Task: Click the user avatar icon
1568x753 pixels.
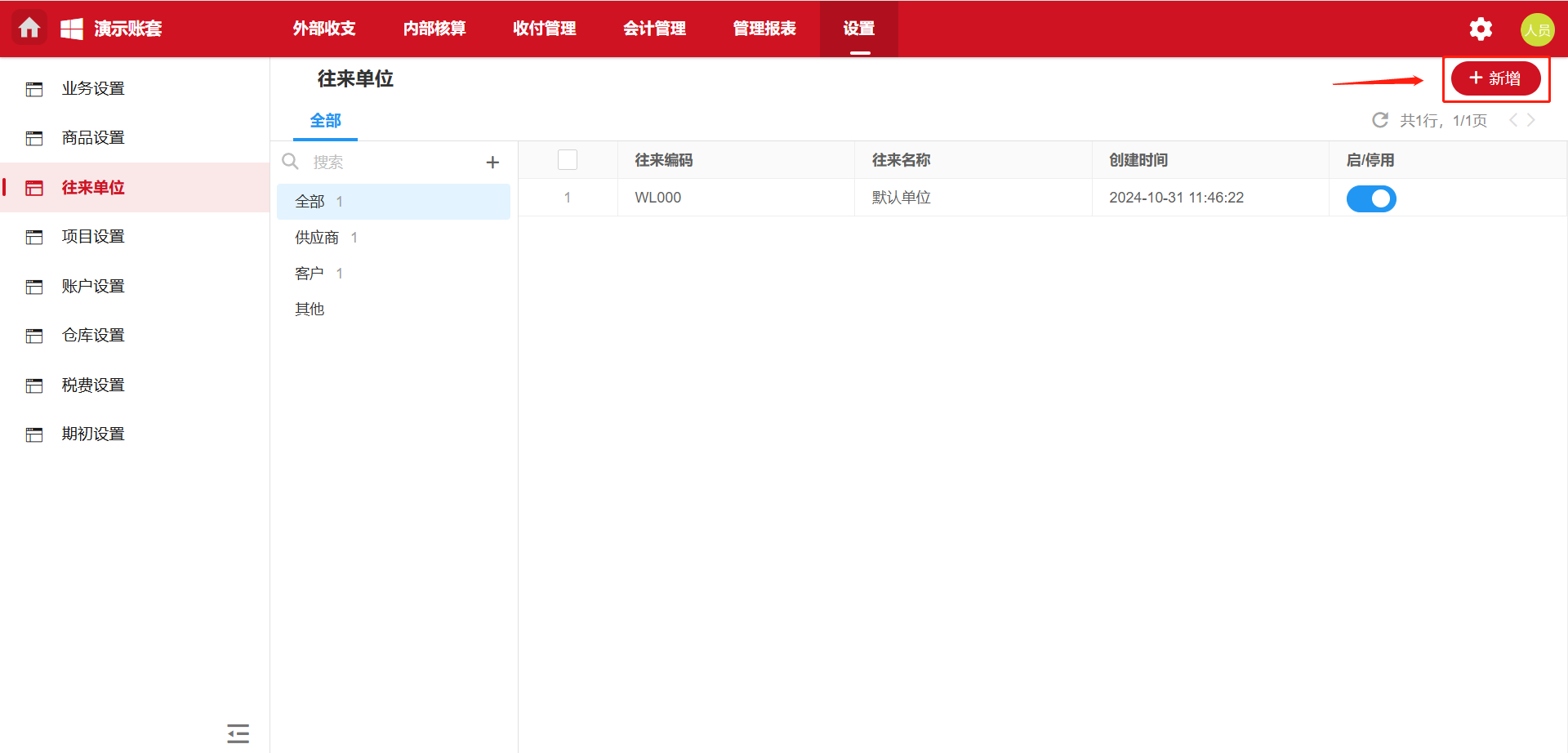Action: tap(1537, 29)
